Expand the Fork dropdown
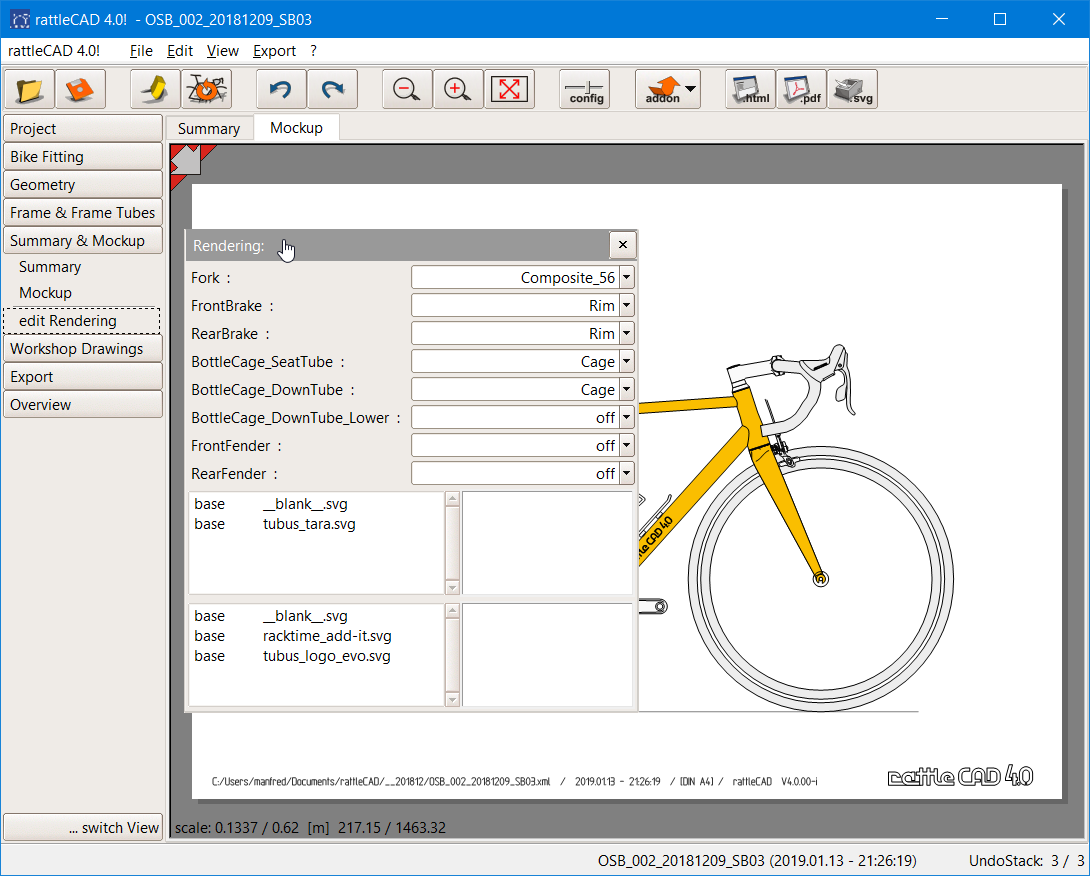This screenshot has height=876, width=1090. (x=627, y=277)
